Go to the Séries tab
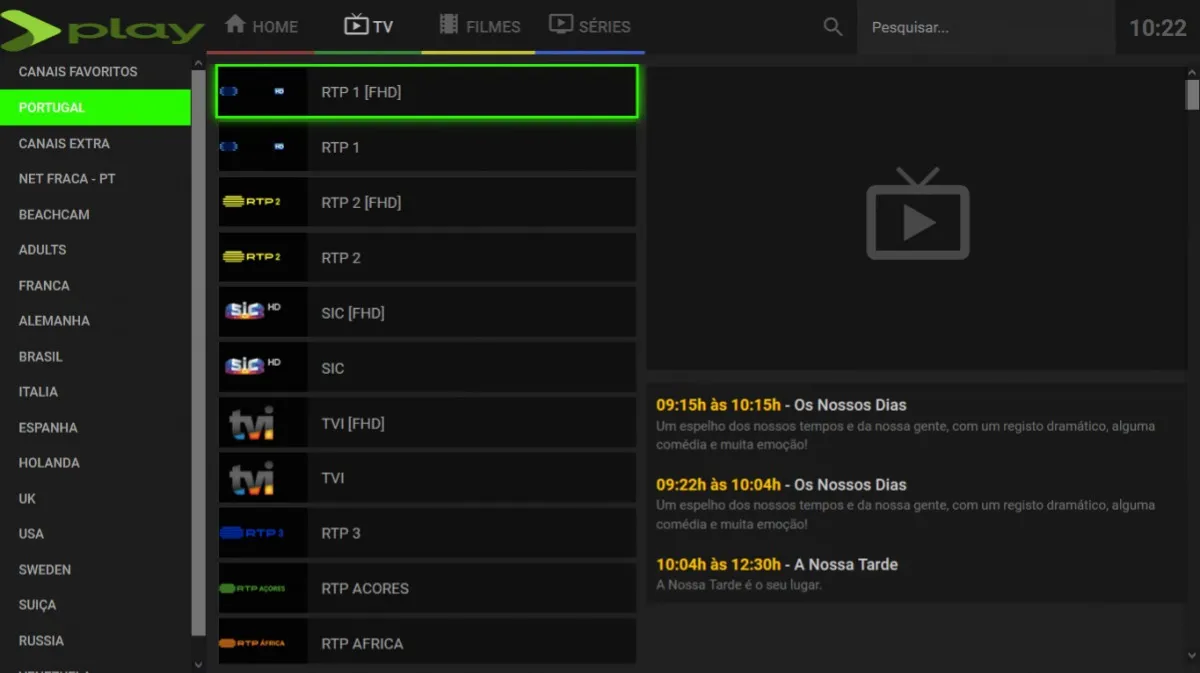Screen dimensions: 1200x673 coord(590,27)
